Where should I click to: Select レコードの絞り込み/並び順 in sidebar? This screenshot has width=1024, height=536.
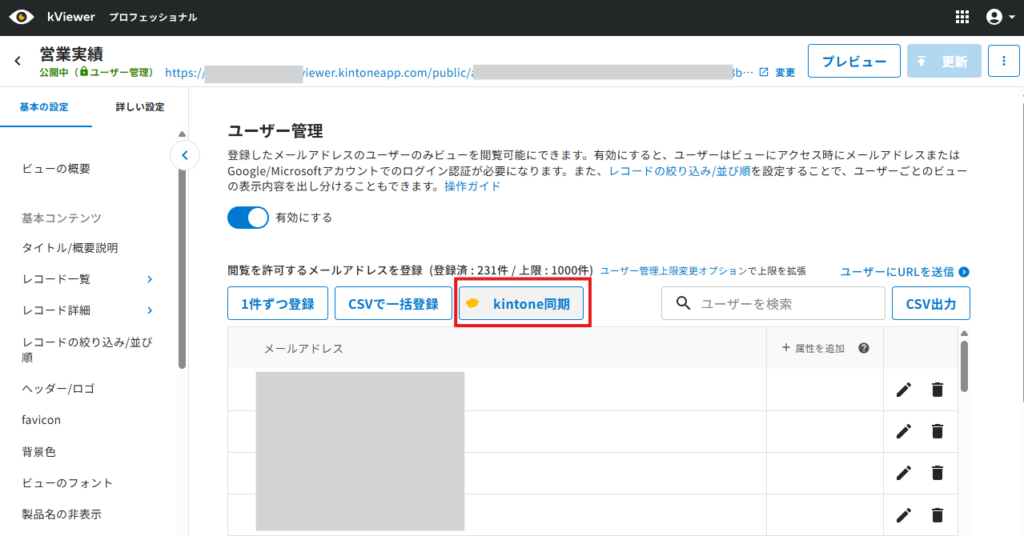point(87,350)
